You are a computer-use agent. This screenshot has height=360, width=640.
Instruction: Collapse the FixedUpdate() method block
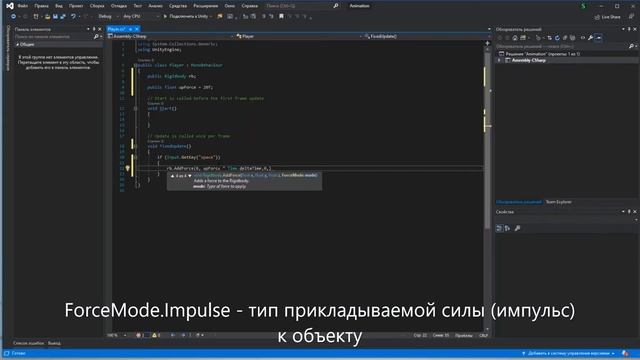(x=136, y=146)
